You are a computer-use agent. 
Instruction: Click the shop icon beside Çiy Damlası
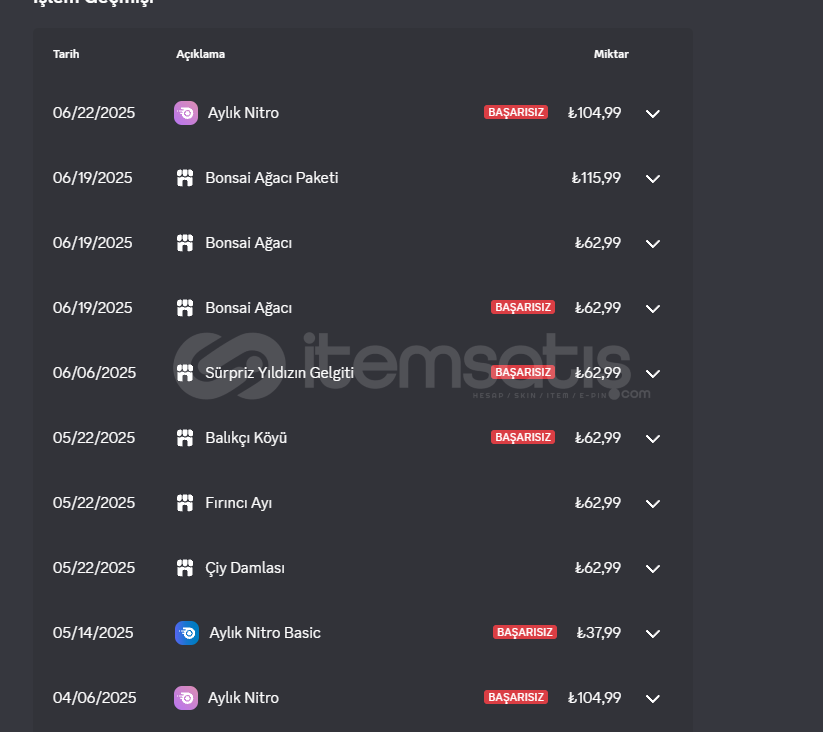tap(185, 568)
